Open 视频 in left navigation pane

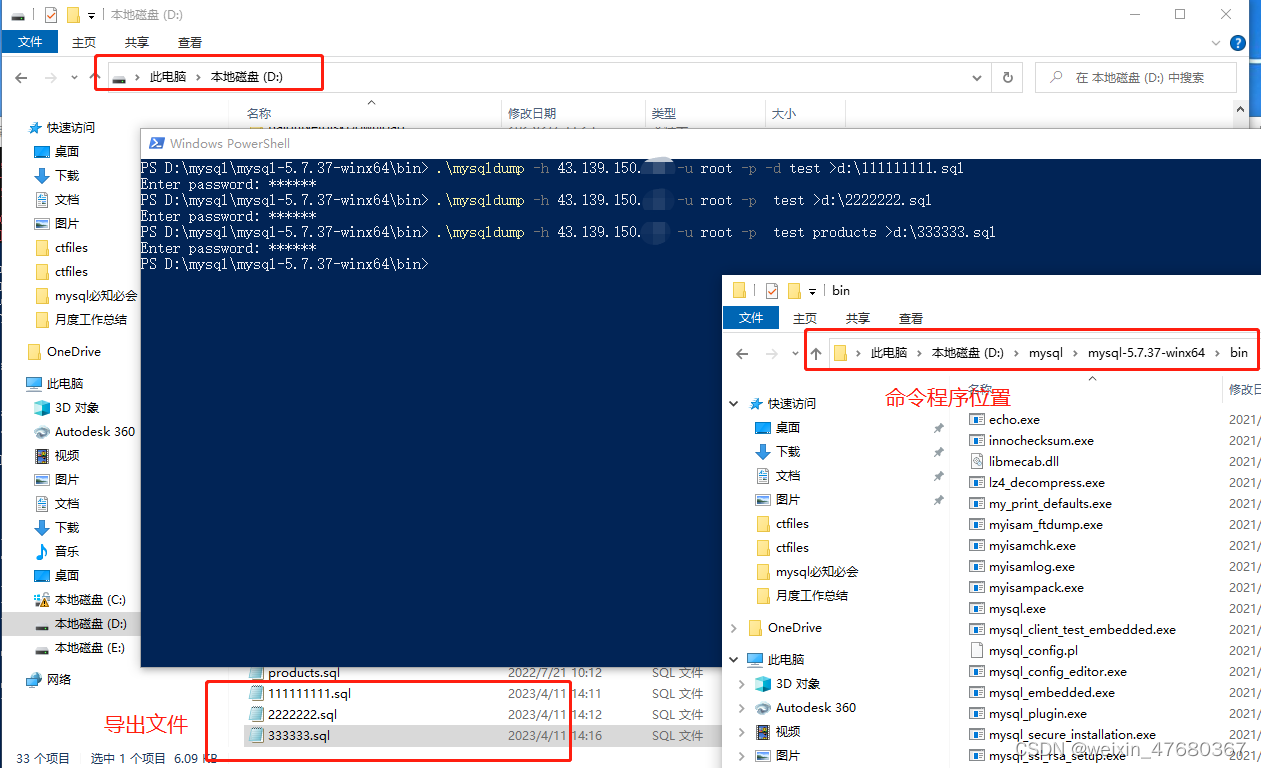pos(67,456)
